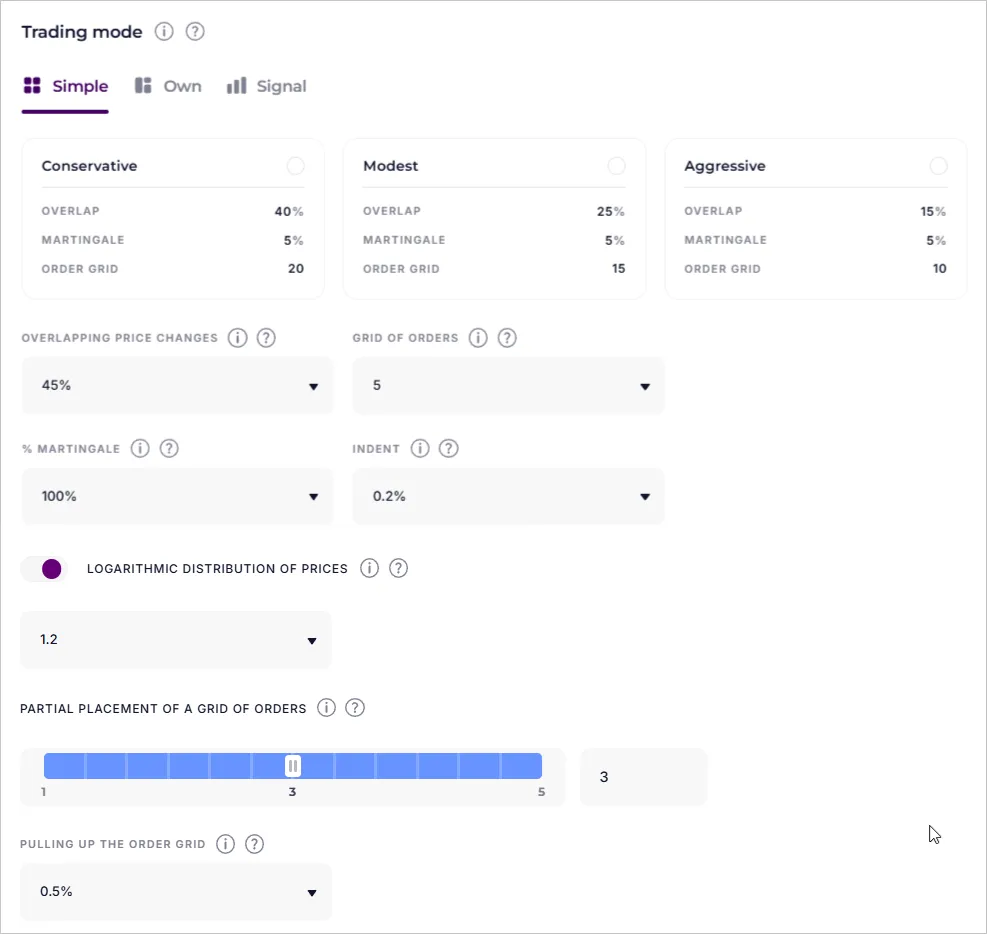Click info icon next to Trading mode
This screenshot has width=987, height=934.
click(x=164, y=31)
